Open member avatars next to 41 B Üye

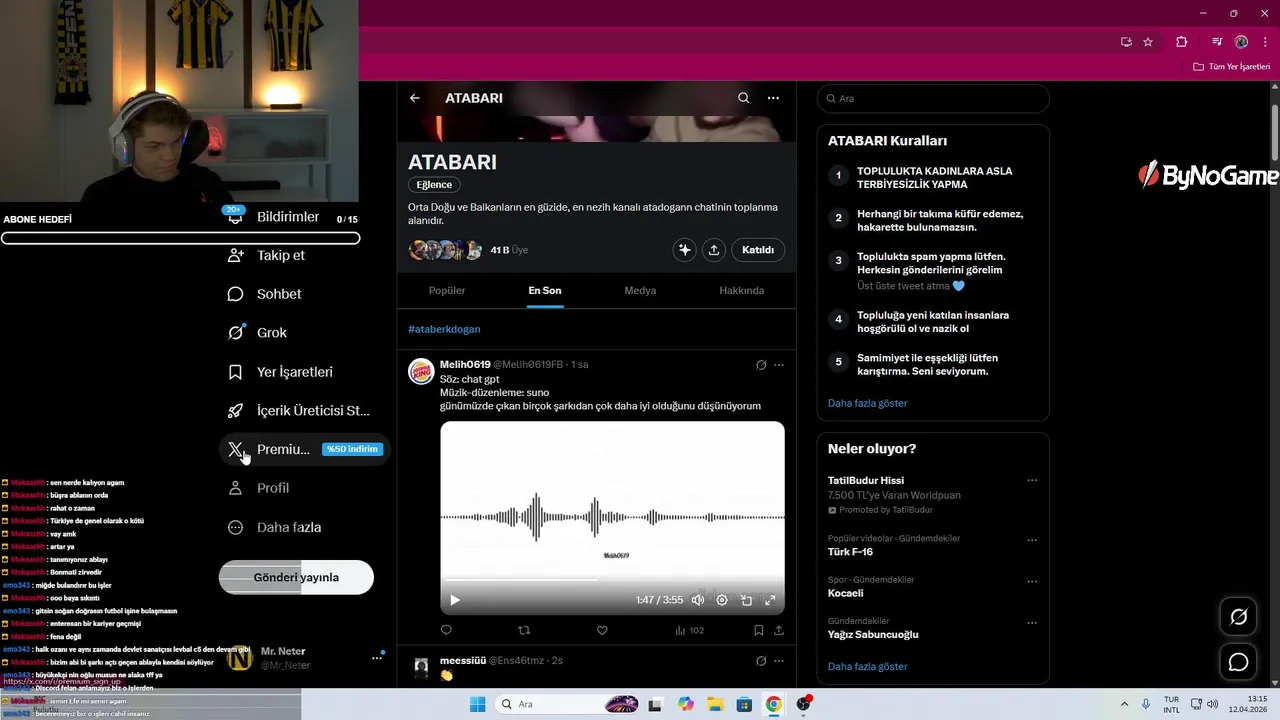tap(446, 250)
